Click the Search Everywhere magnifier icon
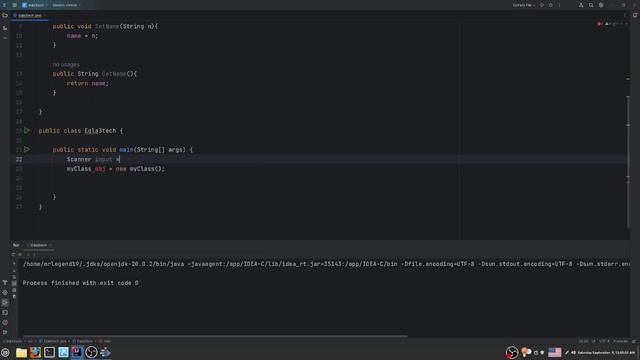This screenshot has width=640, height=360. [x=591, y=5]
